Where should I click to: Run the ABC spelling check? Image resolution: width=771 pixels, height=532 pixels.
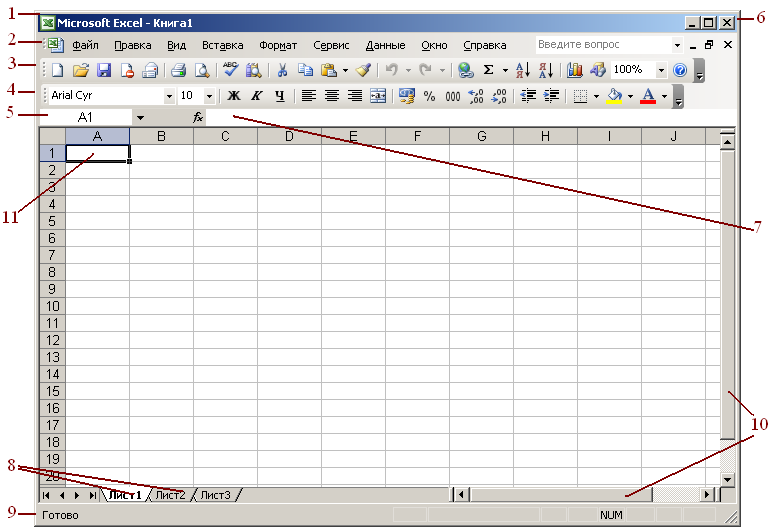click(230, 70)
